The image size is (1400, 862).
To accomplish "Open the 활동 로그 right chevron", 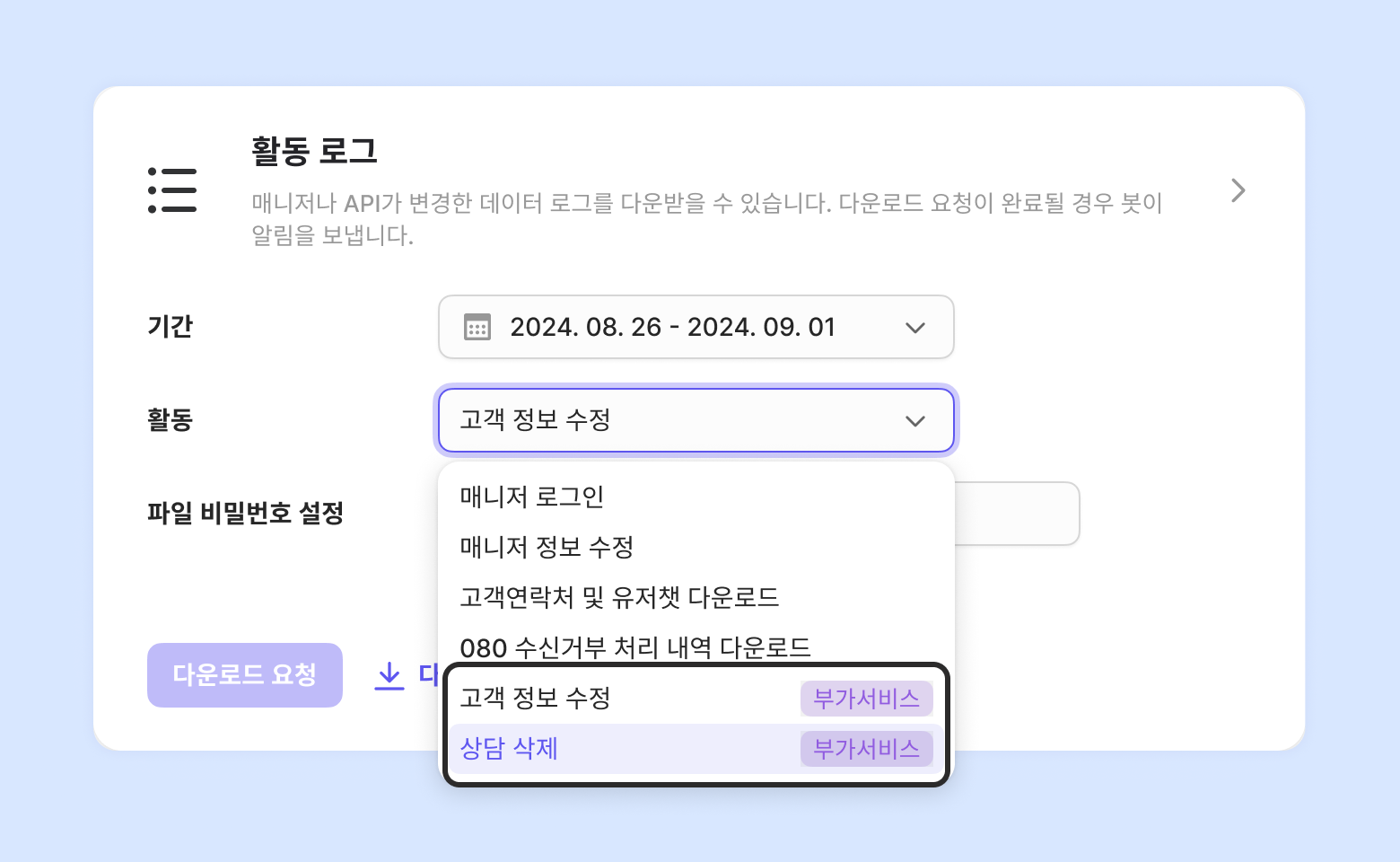I will click(x=1238, y=190).
